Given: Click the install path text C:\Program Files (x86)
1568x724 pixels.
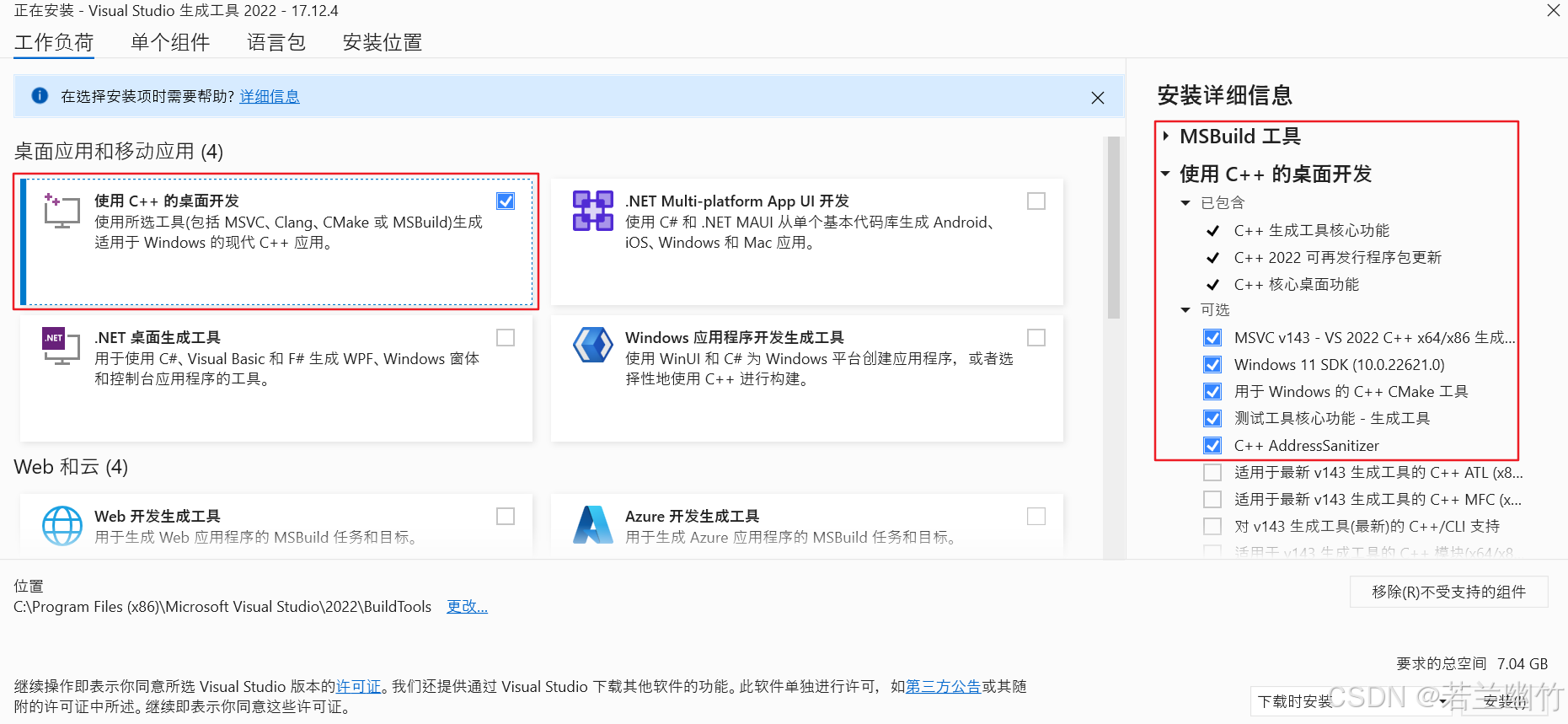Looking at the screenshot, I should pos(222,606).
